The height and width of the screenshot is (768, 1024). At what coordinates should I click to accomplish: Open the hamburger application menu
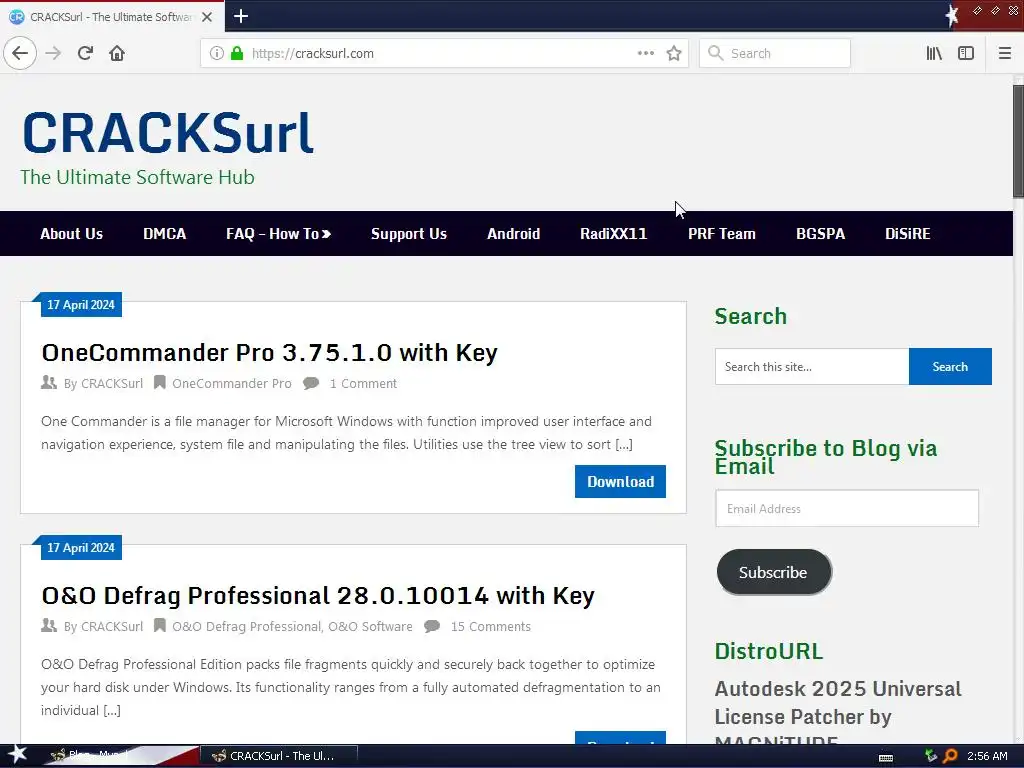pyautogui.click(x=1004, y=53)
